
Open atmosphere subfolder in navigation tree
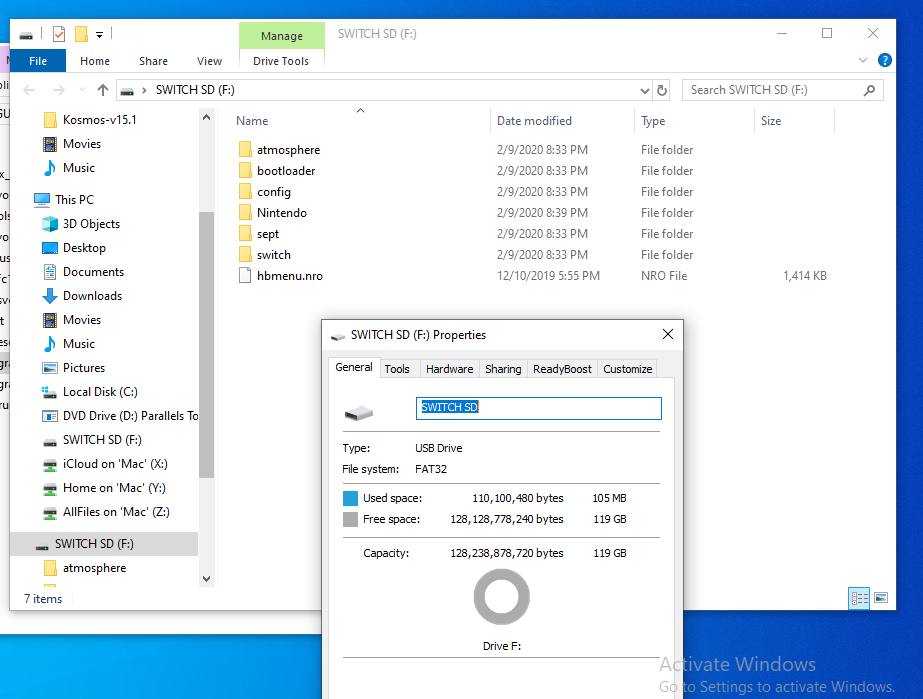[x=94, y=568]
